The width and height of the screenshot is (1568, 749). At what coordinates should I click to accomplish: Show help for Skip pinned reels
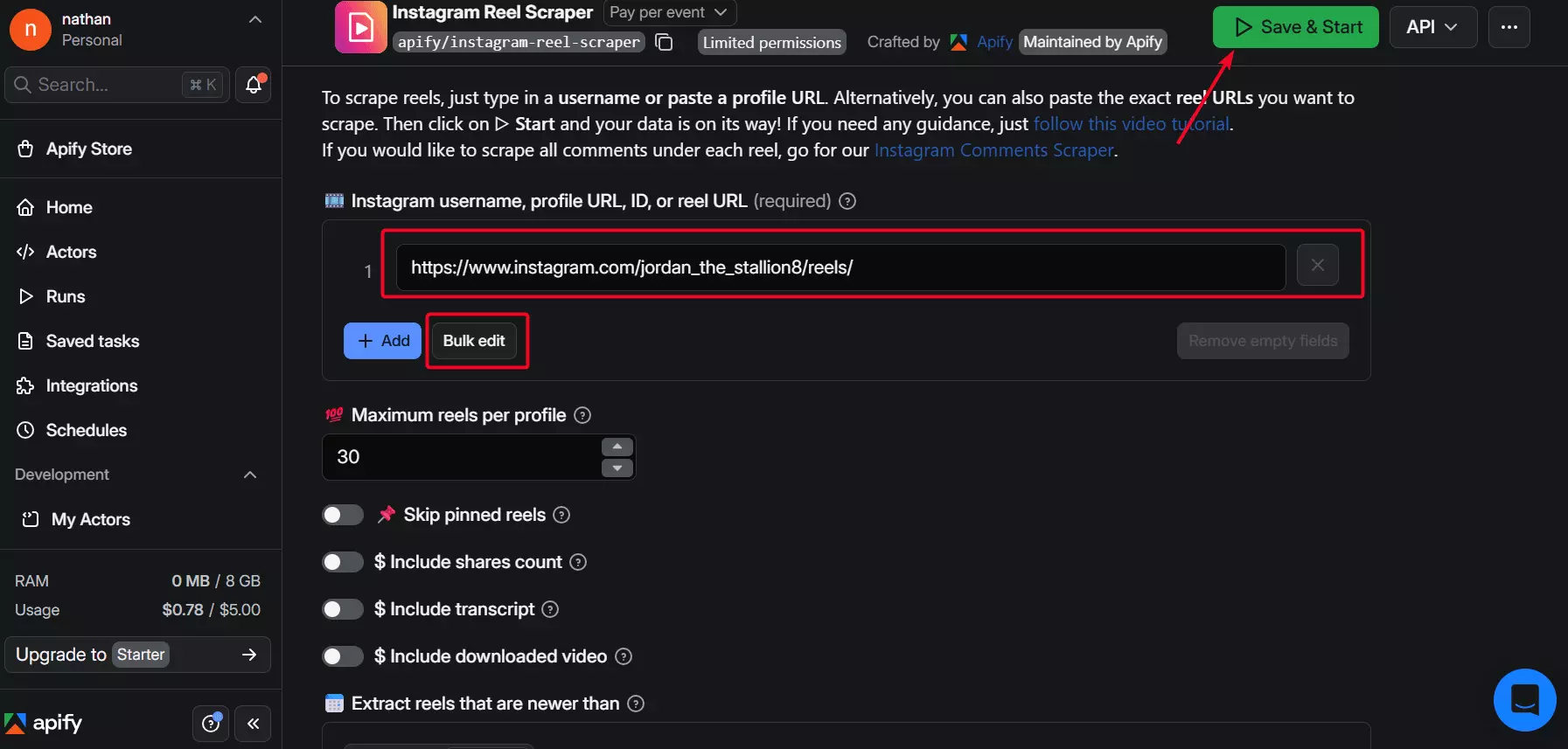562,515
